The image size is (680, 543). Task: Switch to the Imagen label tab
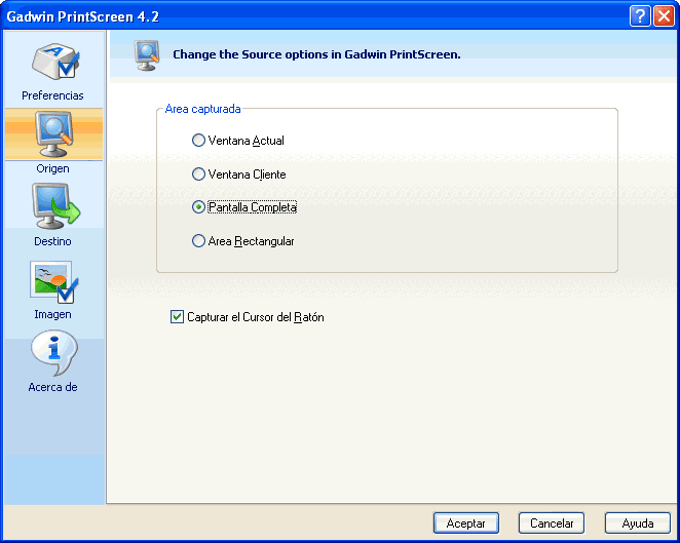[x=52, y=314]
